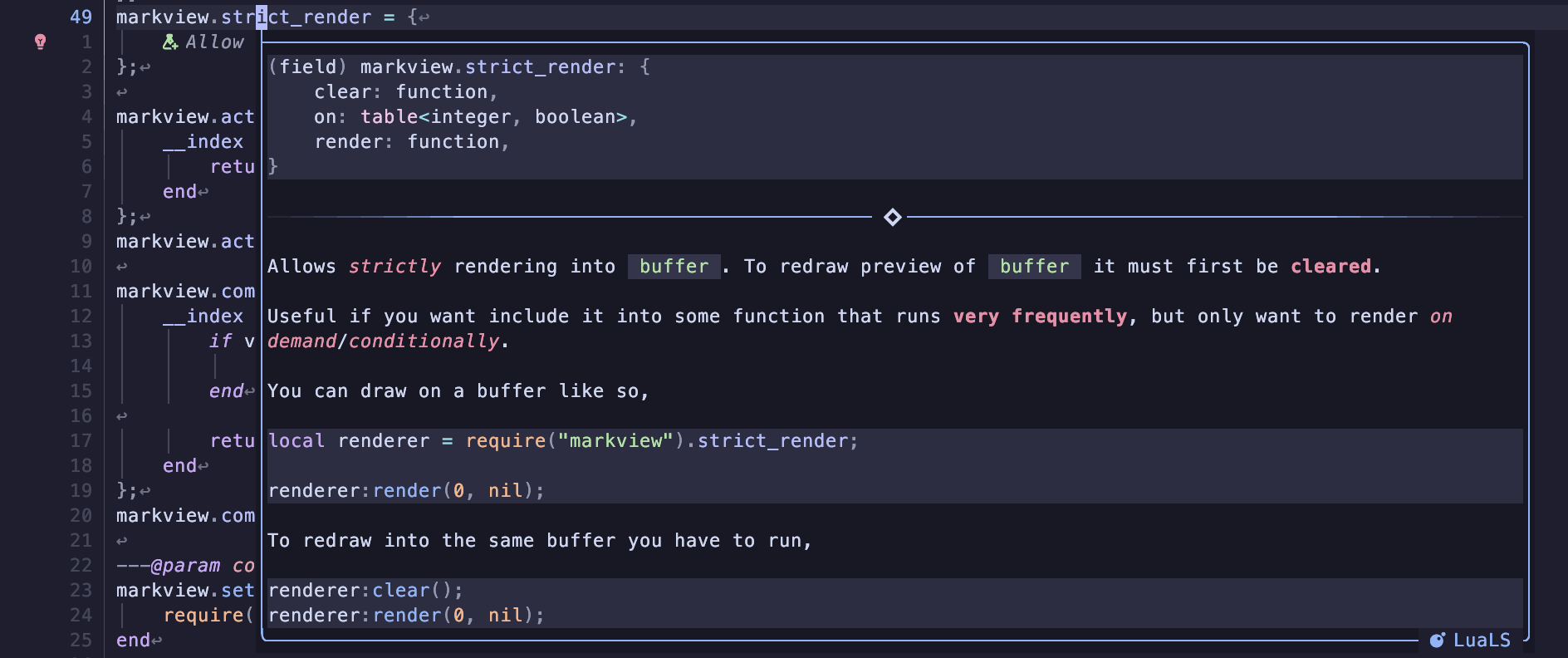Screen dimensions: 1568x658
Task: Click the '@param' annotation on line 22
Action: click(x=185, y=565)
